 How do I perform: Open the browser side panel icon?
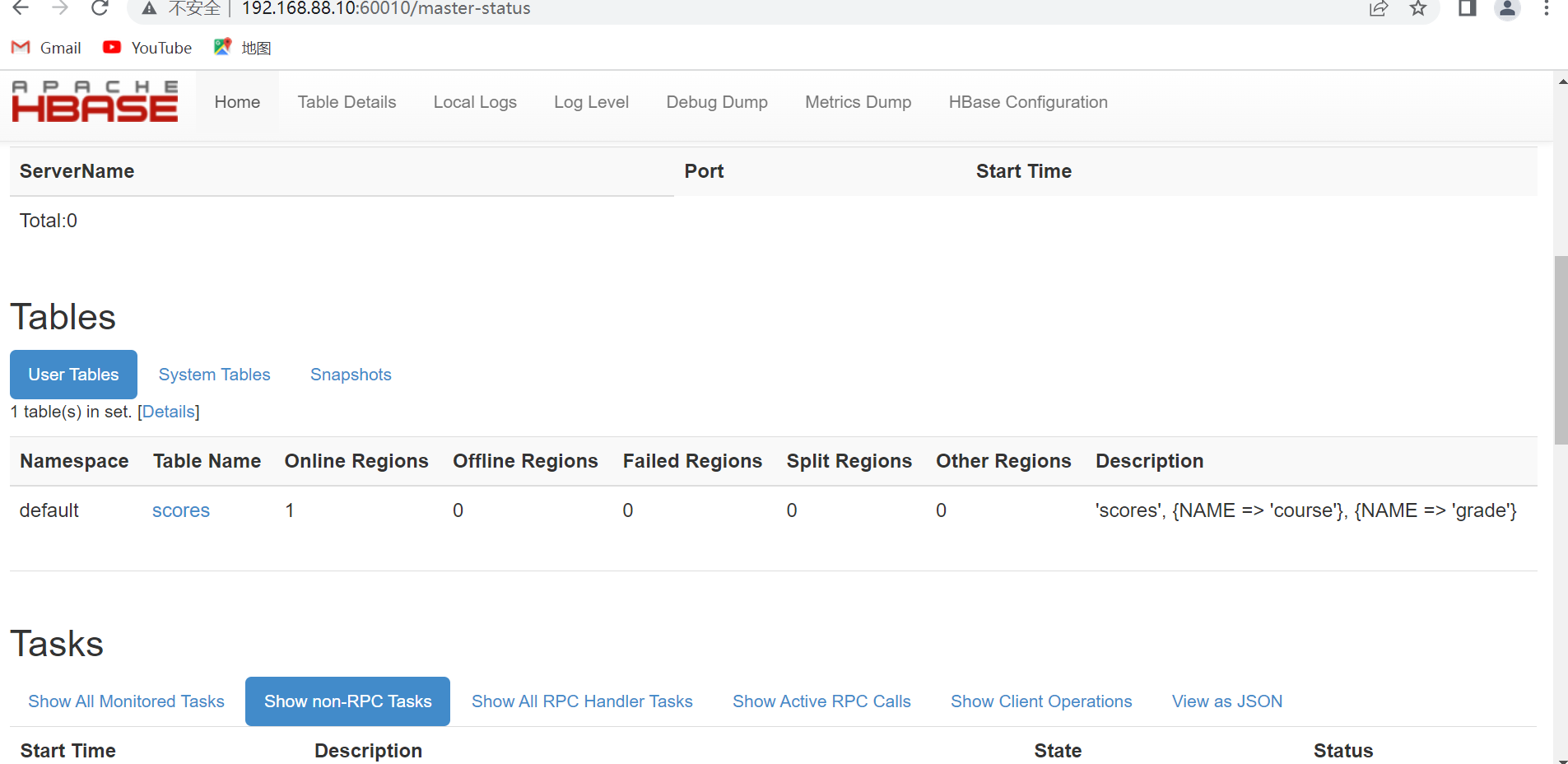[1468, 8]
